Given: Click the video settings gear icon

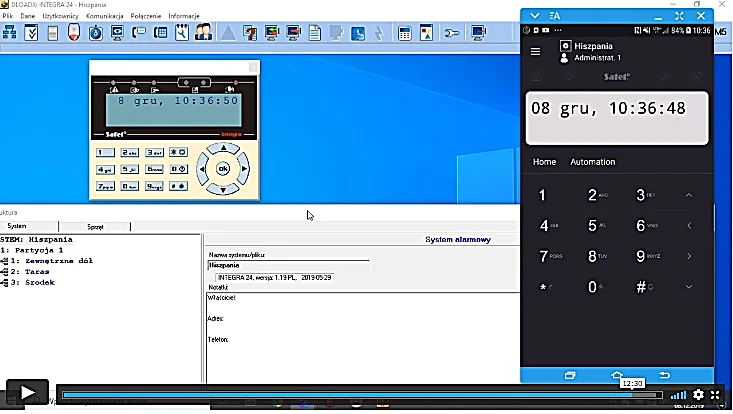Looking at the screenshot, I should tap(698, 394).
